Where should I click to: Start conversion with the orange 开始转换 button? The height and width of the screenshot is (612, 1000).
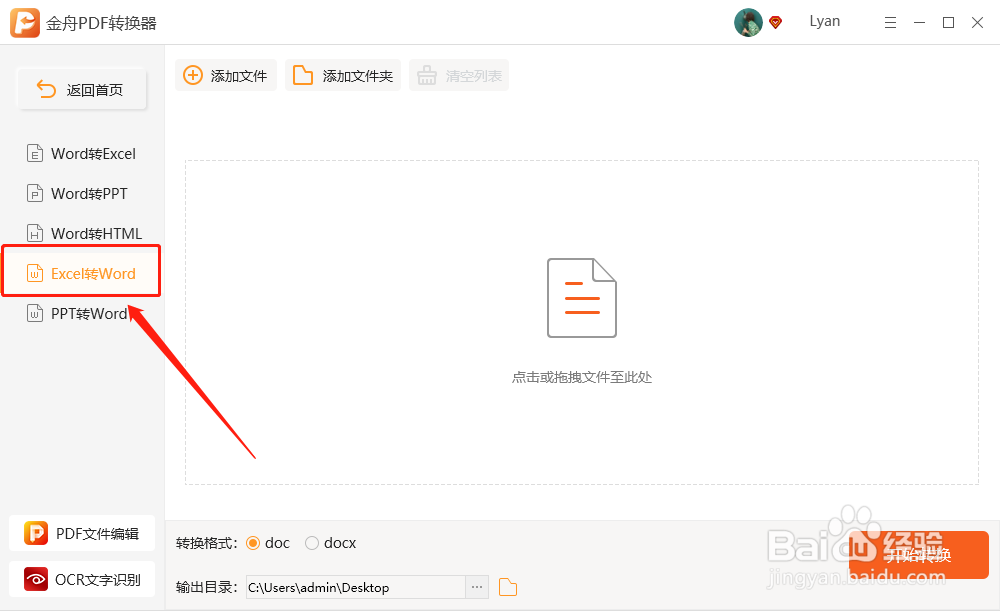click(x=917, y=553)
